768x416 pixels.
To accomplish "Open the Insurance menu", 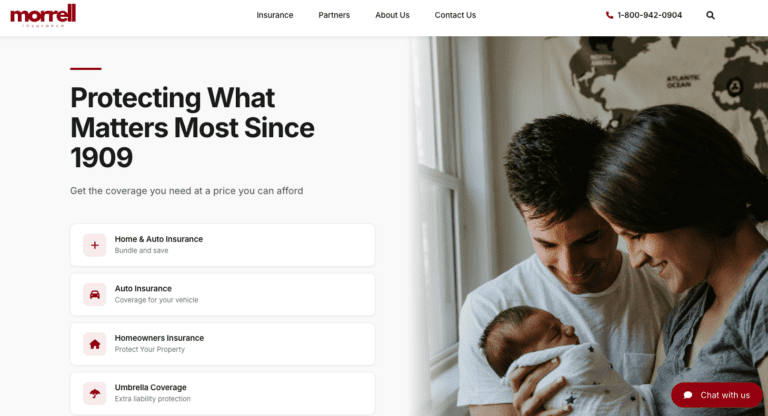I will [275, 15].
